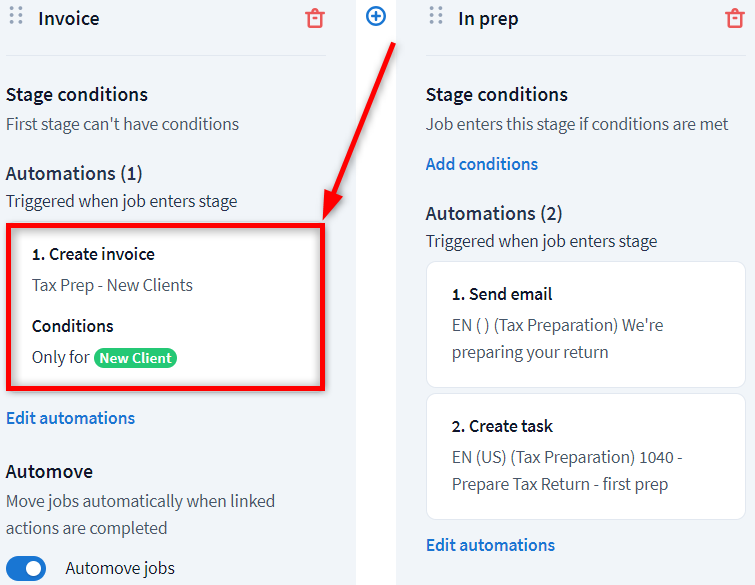Select the Send email automation card
Screen dimensions: 755x585
coord(585,324)
